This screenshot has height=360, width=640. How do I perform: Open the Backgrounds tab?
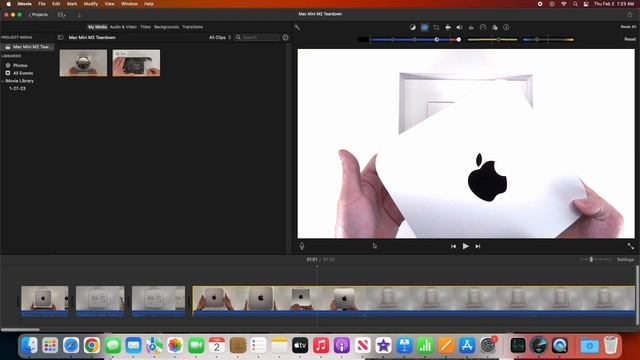click(167, 27)
